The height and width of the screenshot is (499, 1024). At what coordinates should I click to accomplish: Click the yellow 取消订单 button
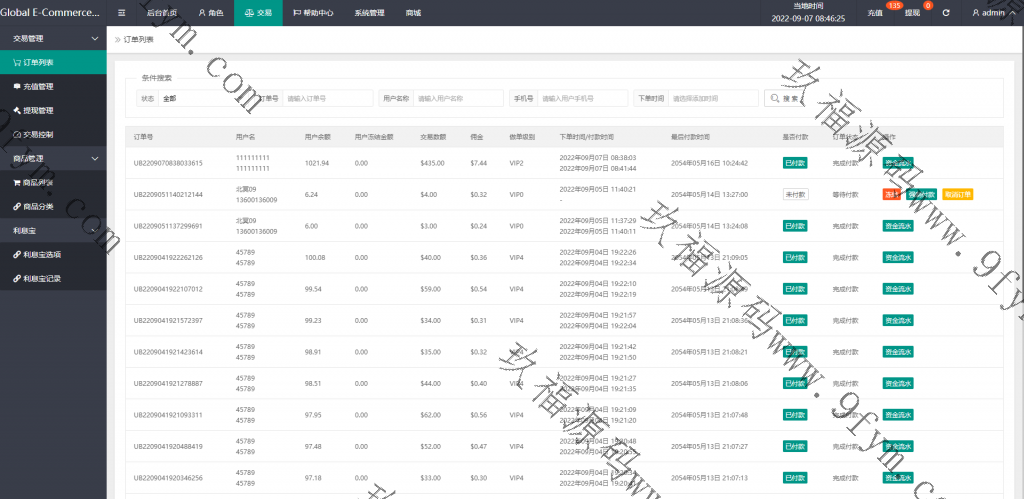[957, 194]
